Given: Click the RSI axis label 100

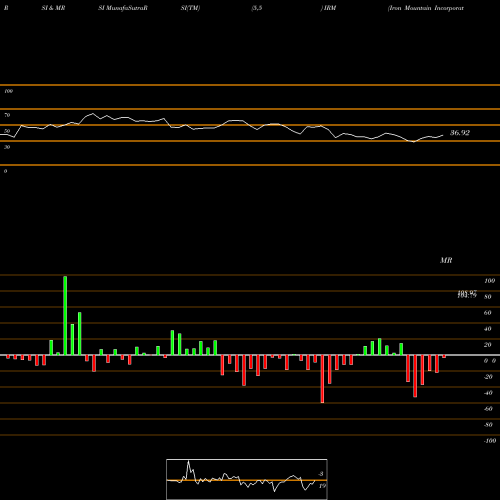Looking at the screenshot, I should point(8,91).
